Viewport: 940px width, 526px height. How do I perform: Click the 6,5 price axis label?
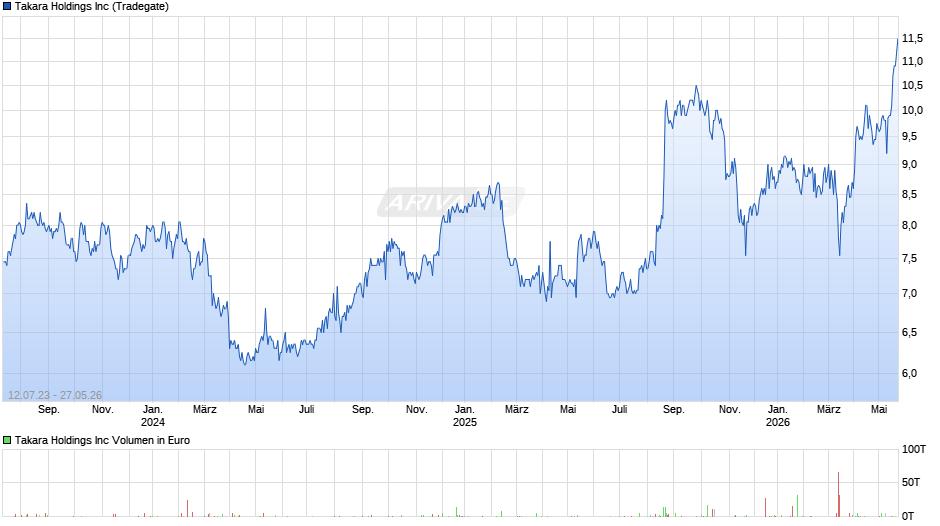(x=909, y=332)
